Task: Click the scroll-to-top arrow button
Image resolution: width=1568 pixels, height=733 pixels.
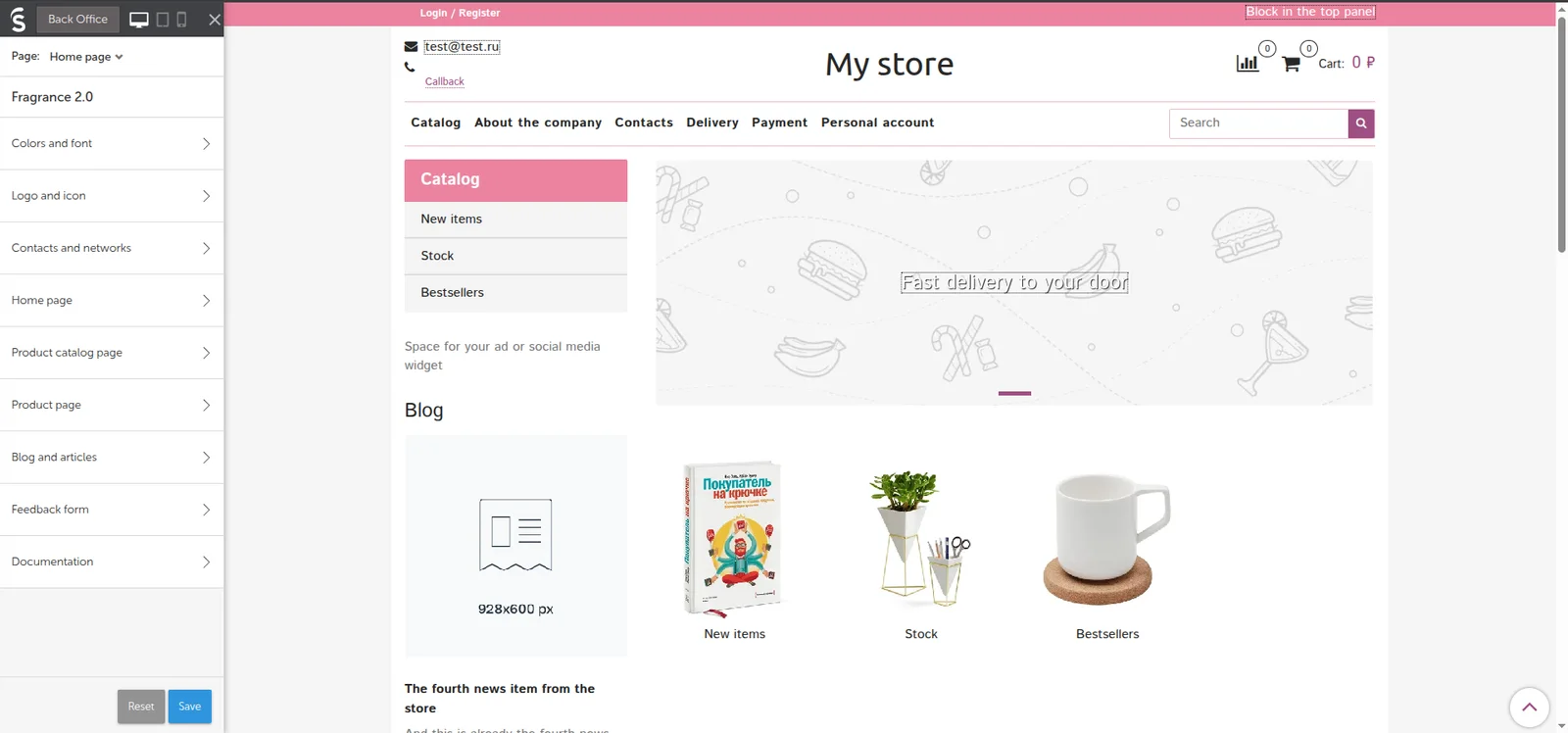Action: (1529, 707)
